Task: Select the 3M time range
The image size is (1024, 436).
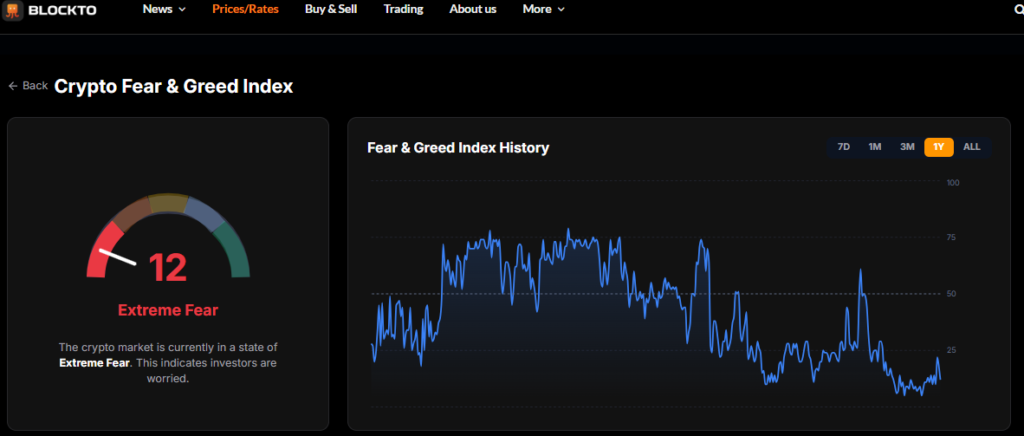Action: tap(907, 147)
